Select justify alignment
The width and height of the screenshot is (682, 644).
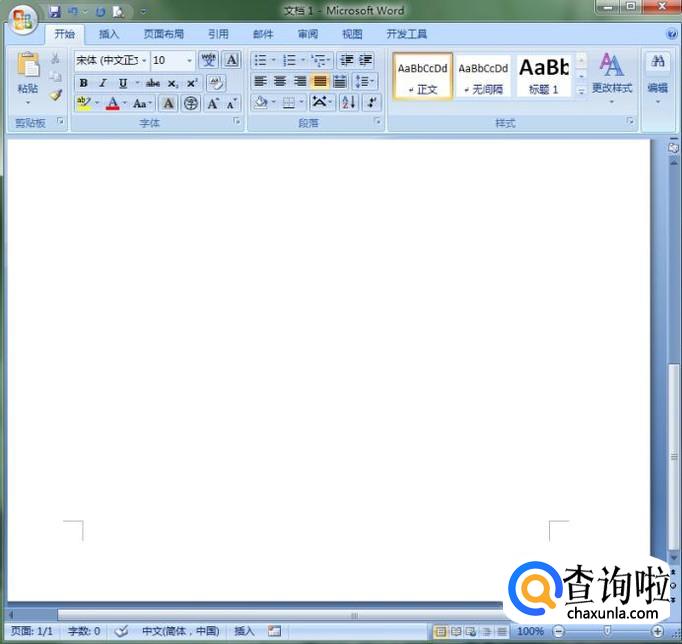coord(320,81)
